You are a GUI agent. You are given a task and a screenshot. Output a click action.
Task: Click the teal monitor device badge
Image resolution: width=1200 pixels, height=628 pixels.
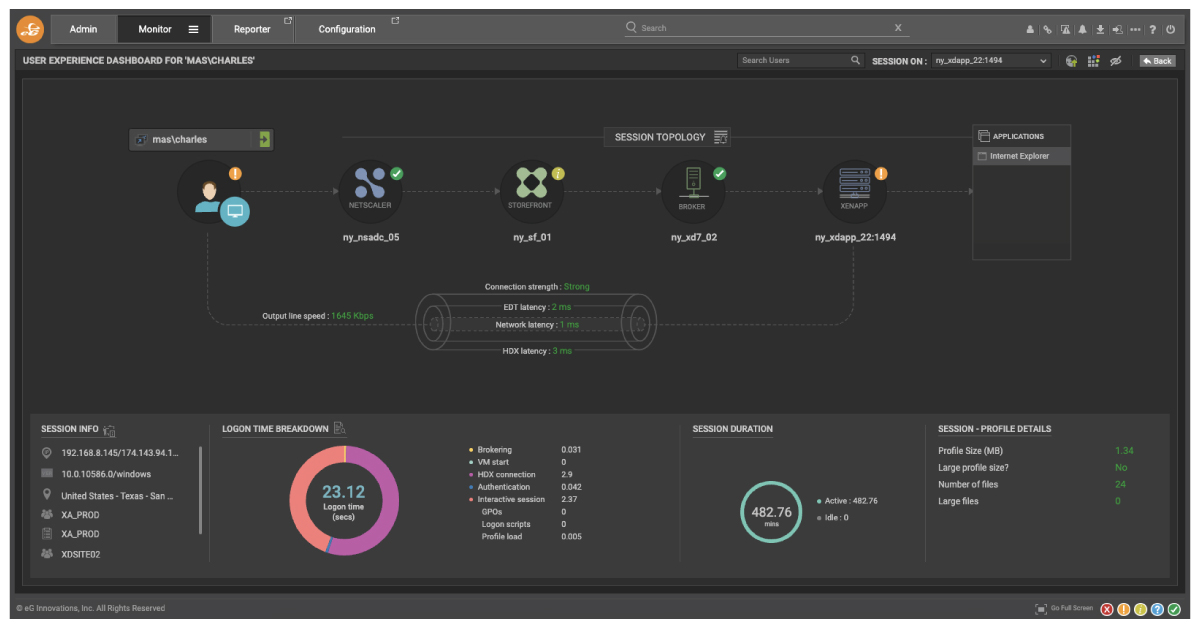coord(235,211)
